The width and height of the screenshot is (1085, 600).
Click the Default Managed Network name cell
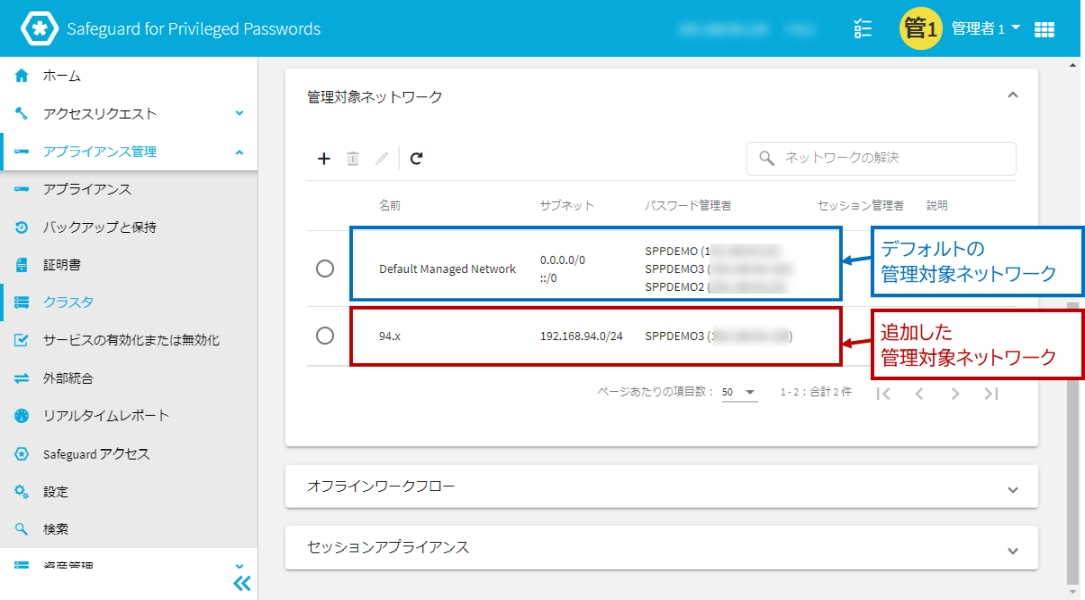(447, 269)
